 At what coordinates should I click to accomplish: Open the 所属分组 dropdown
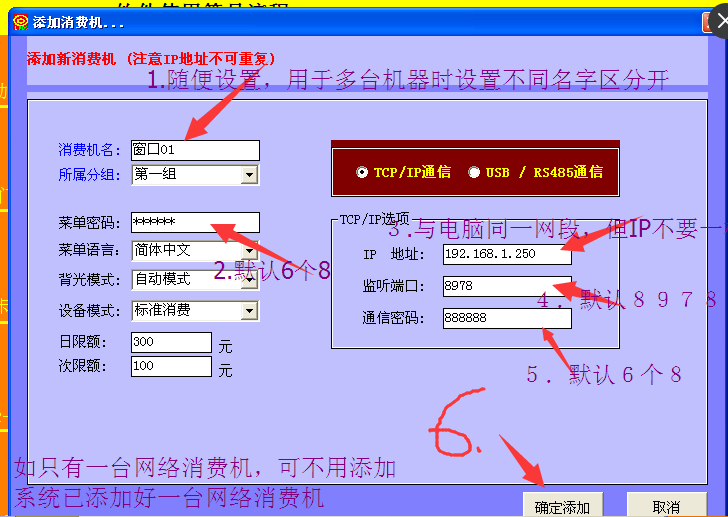point(249,176)
